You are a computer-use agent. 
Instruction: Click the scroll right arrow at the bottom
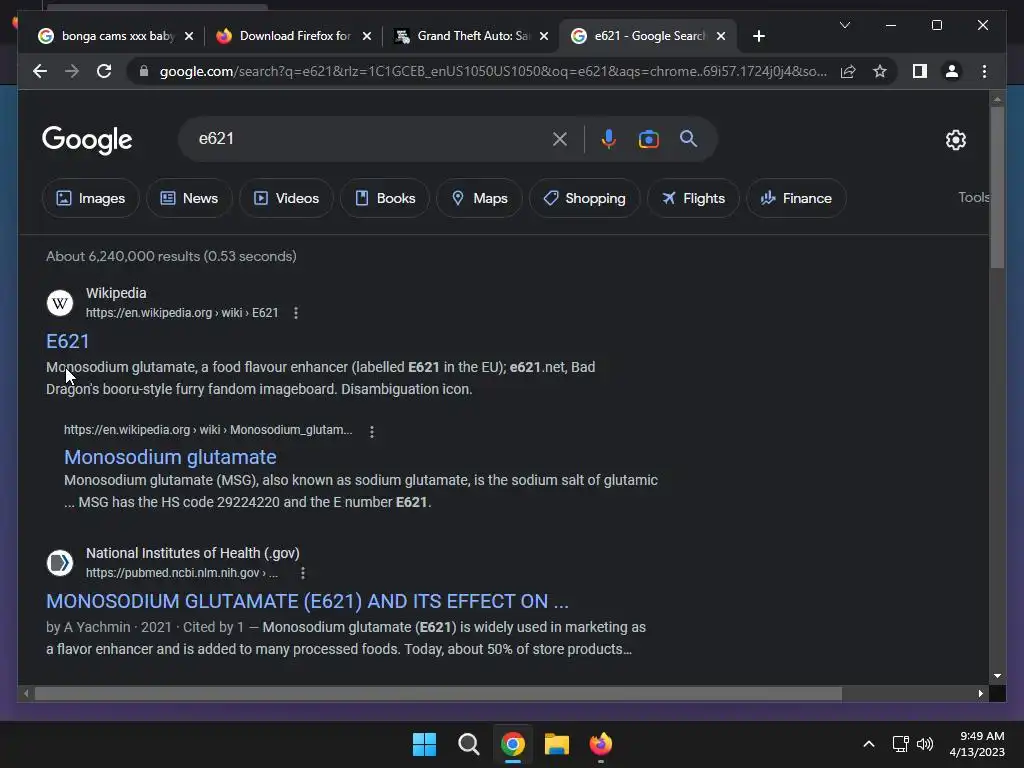(980, 694)
